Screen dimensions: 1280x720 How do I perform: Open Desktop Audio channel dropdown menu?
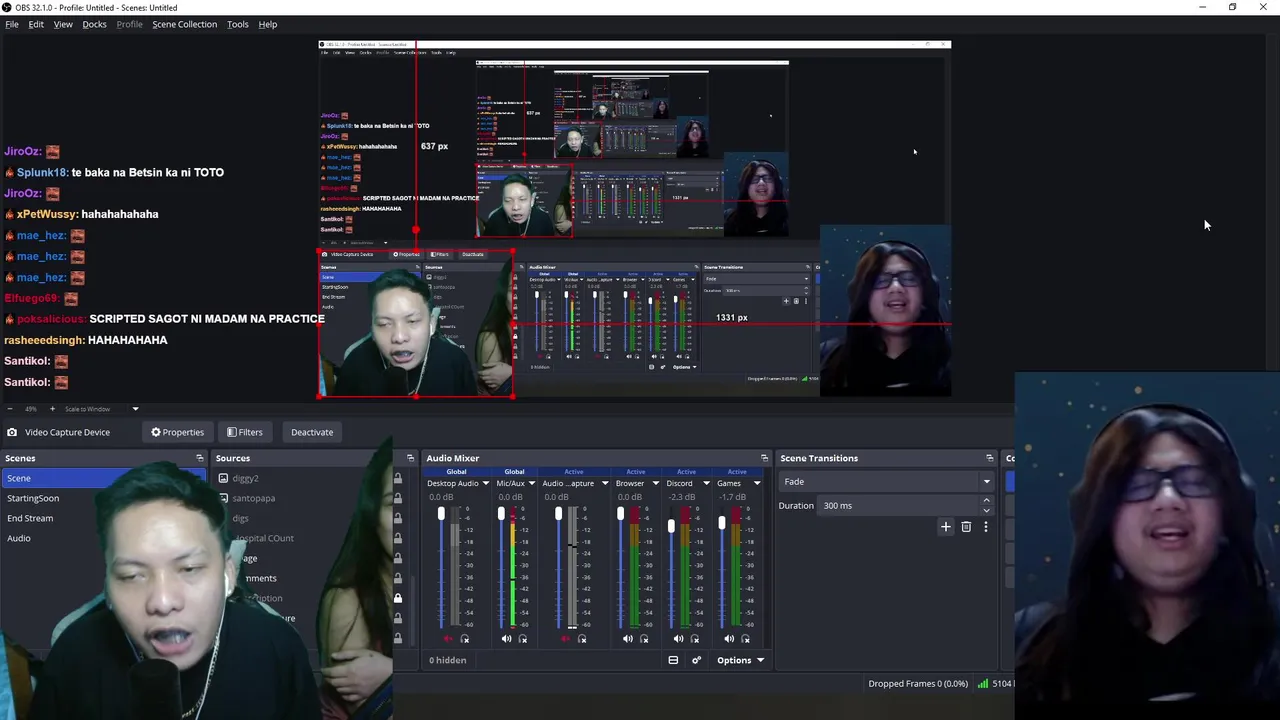[x=485, y=484]
